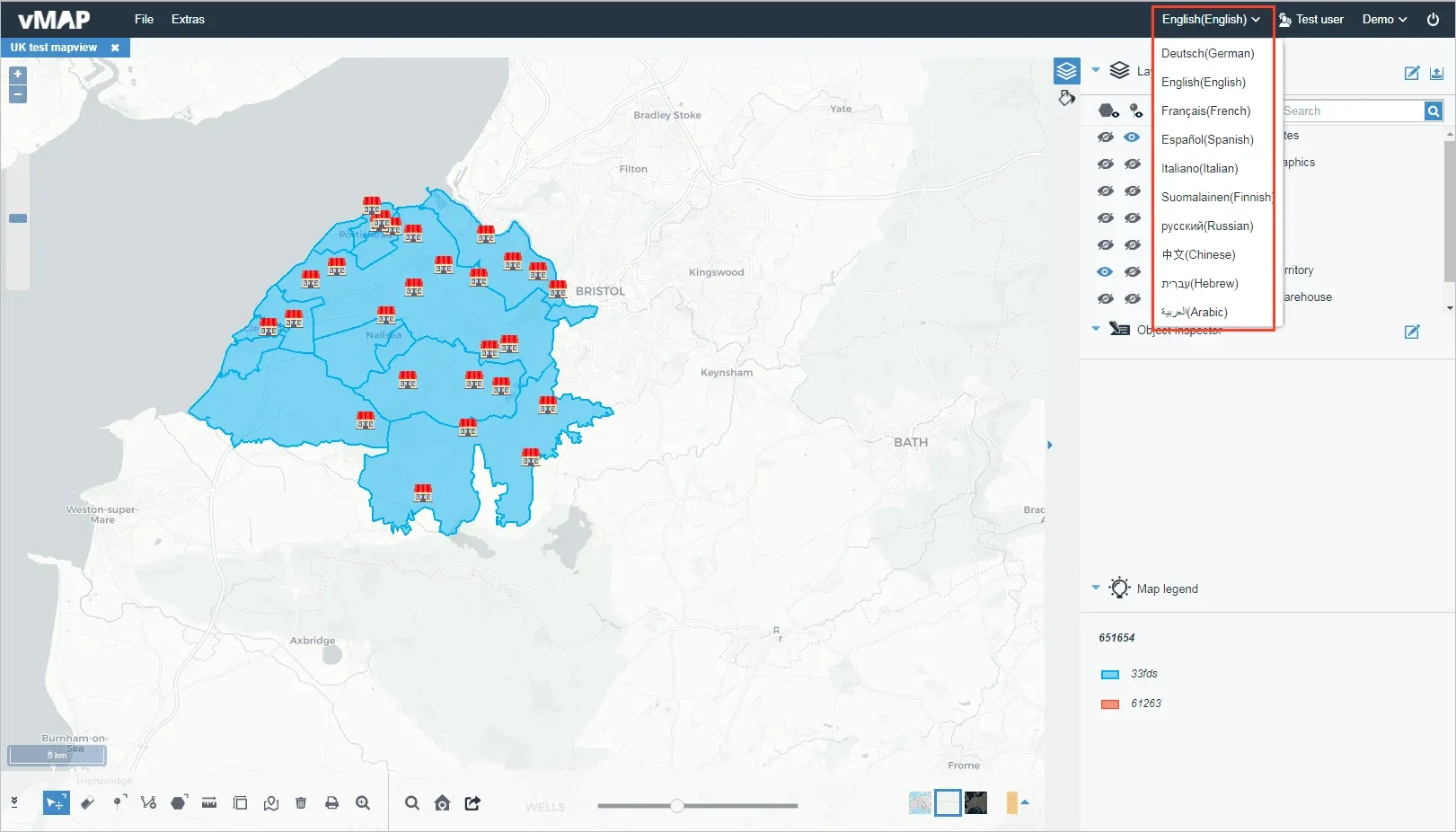The image size is (1456, 832).
Task: Collapse the Map legend section
Action: point(1096,588)
